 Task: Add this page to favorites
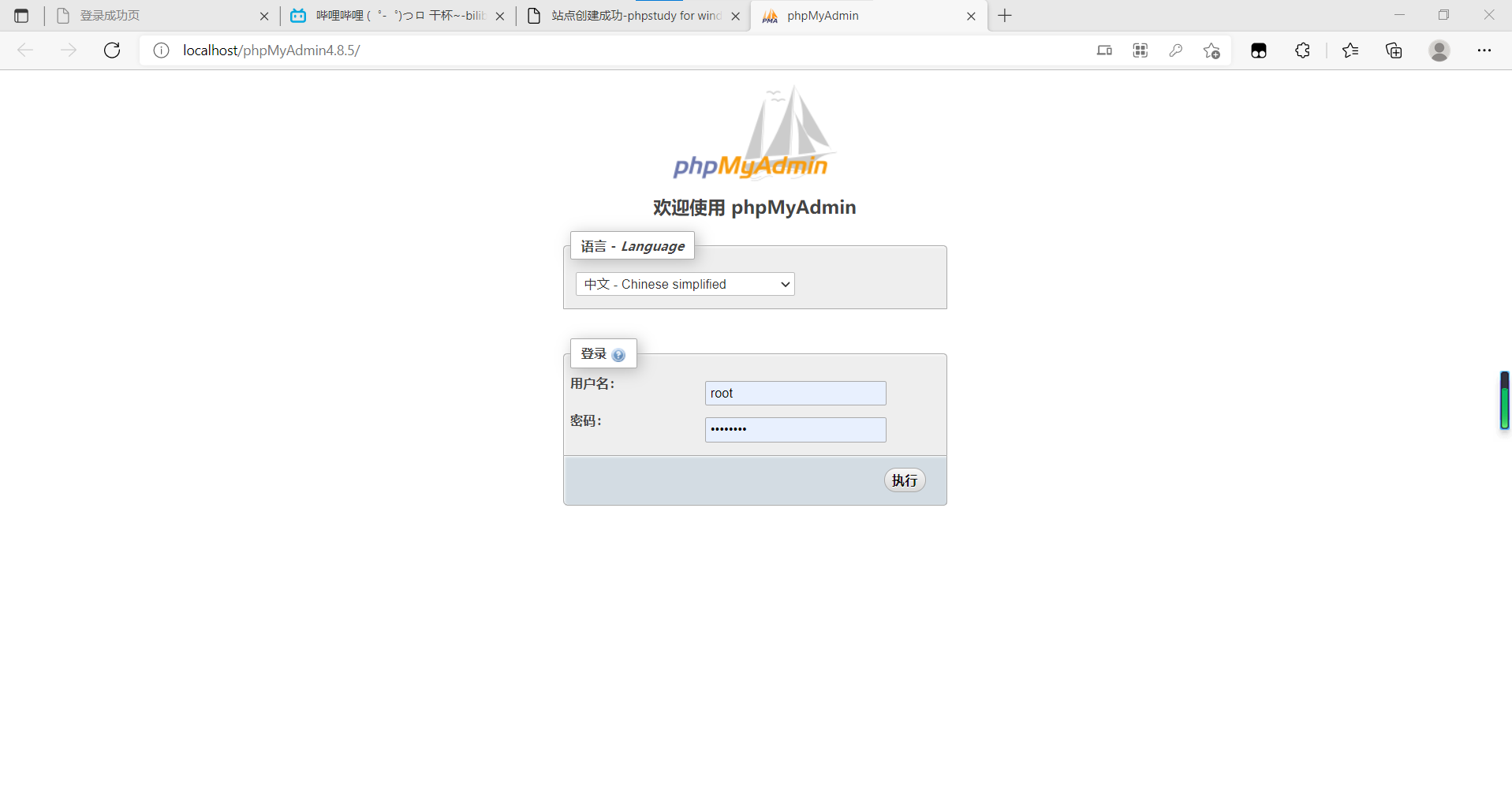(1211, 50)
